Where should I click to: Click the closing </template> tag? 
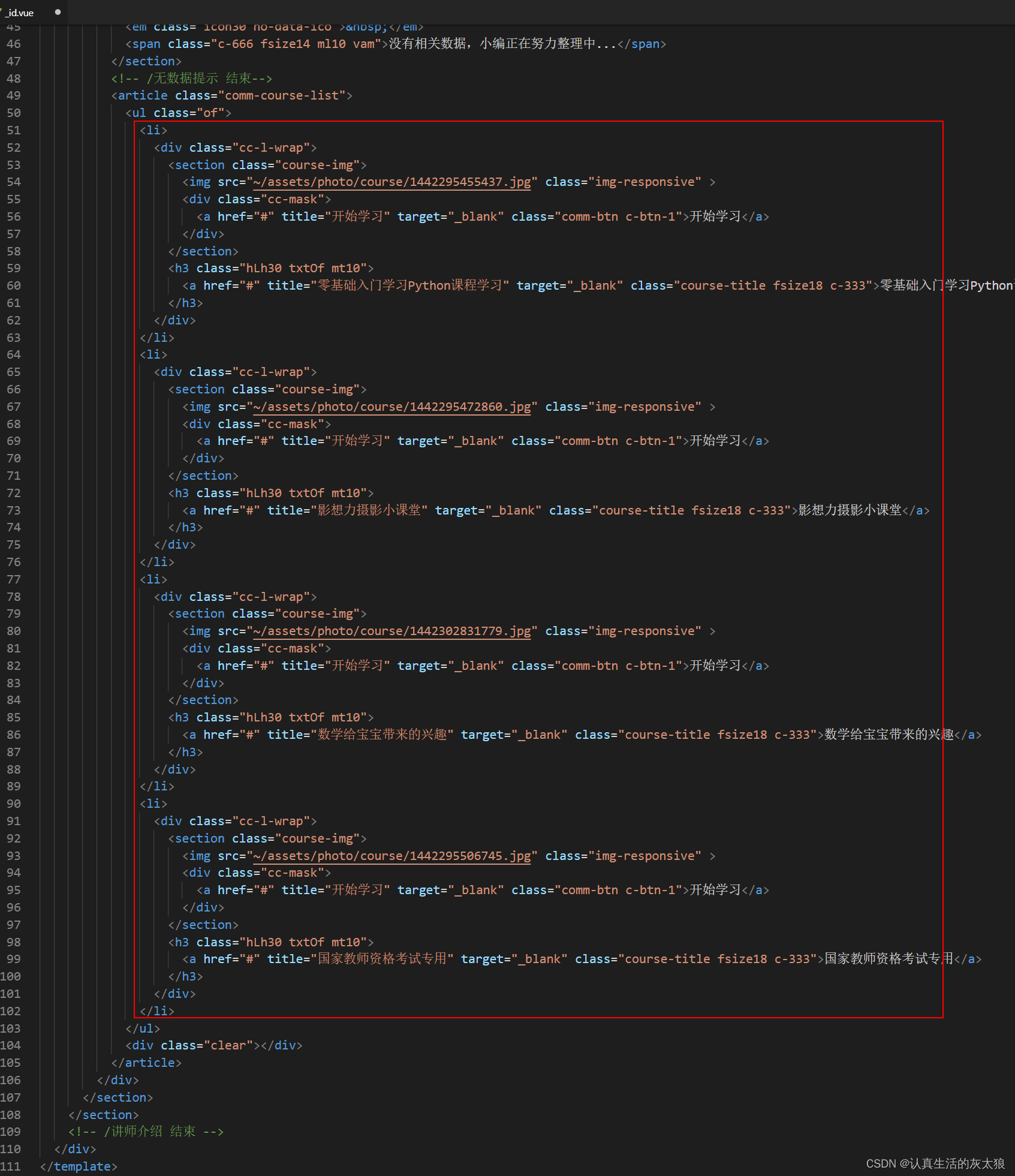click(x=79, y=1166)
